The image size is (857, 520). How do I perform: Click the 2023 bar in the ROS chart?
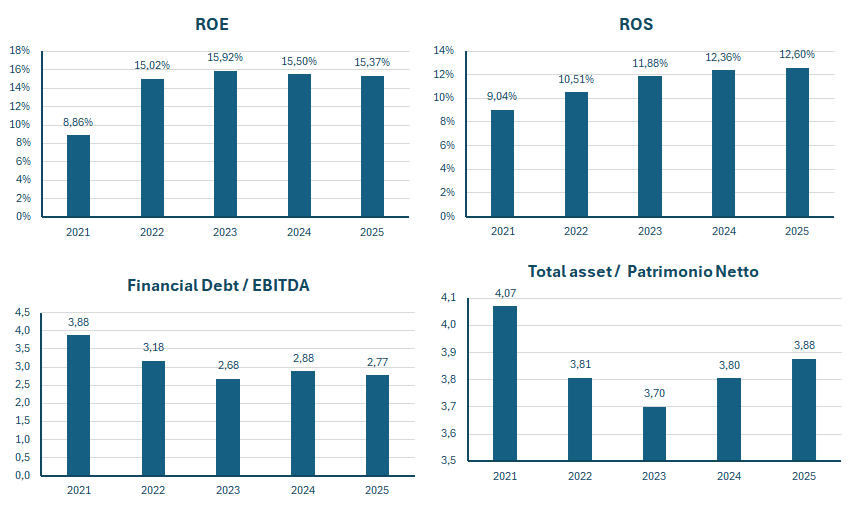[x=650, y=147]
